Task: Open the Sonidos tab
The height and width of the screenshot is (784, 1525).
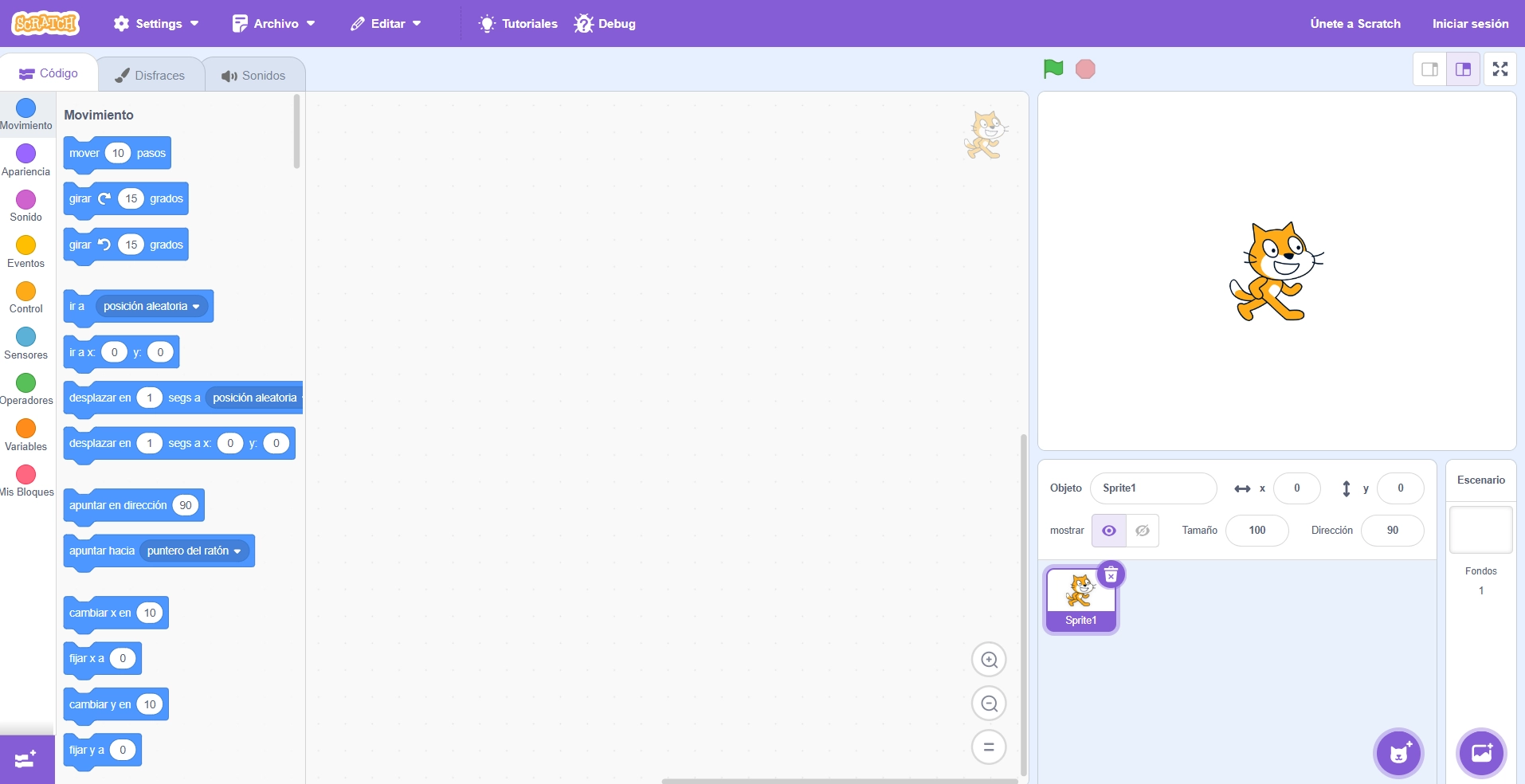Action: click(x=253, y=76)
